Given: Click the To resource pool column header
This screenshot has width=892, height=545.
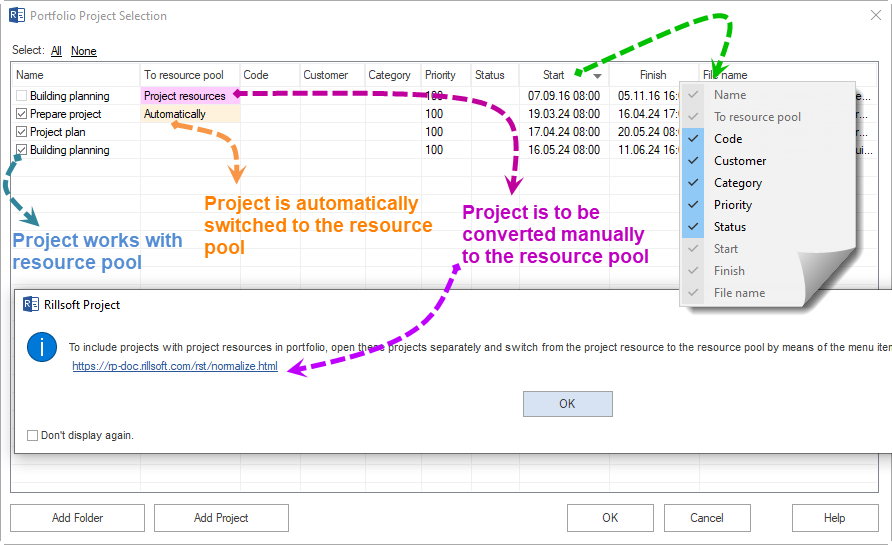Looking at the screenshot, I should 190,75.
